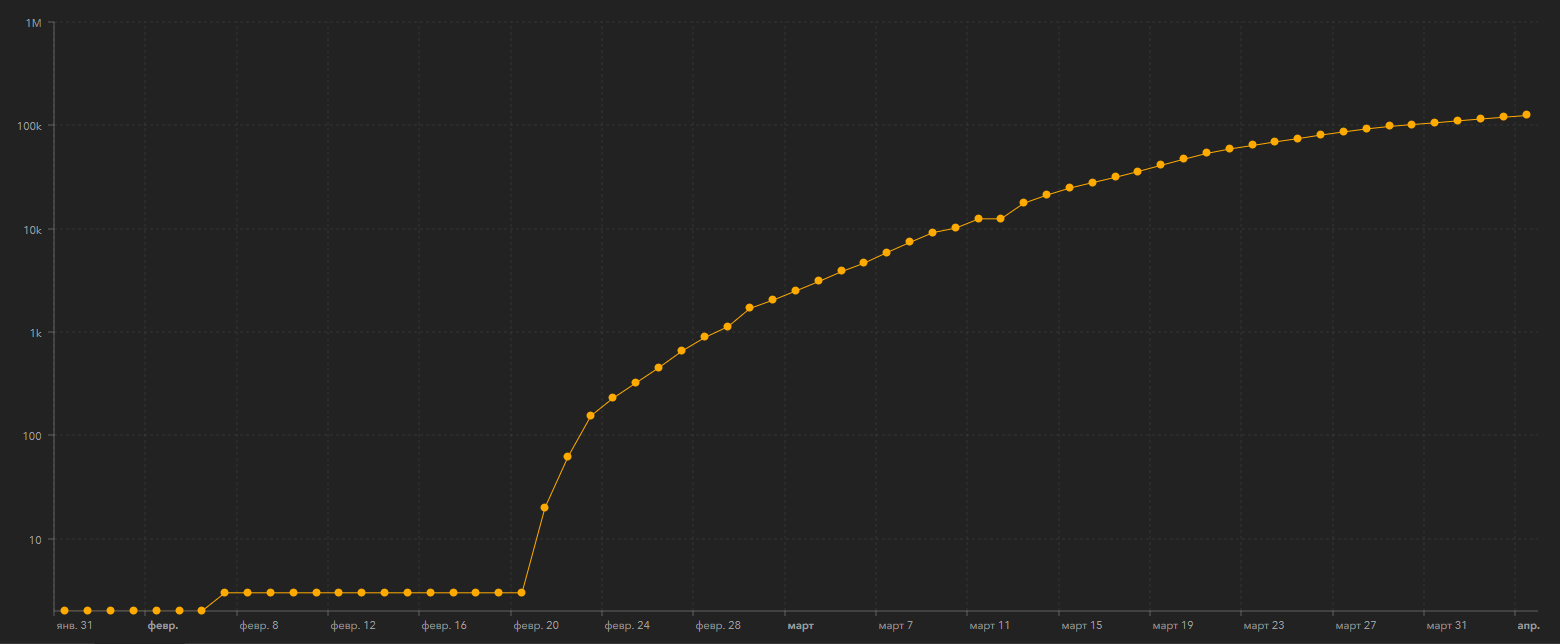1560x644 pixels.
Task: Click the data point for февр. 12
Action: 339,593
